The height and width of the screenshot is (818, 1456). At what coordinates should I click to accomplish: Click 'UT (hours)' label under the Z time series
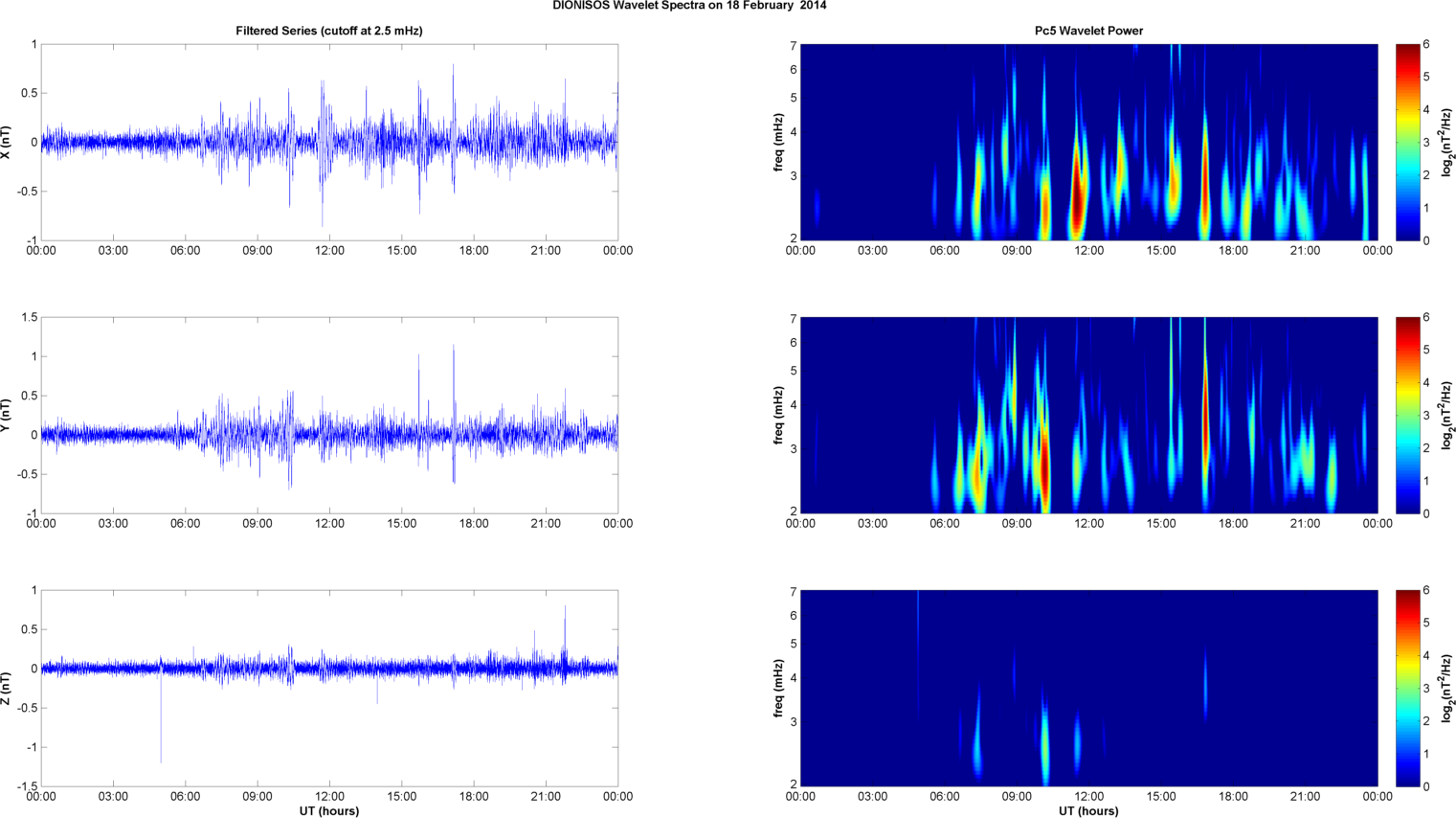point(329,811)
